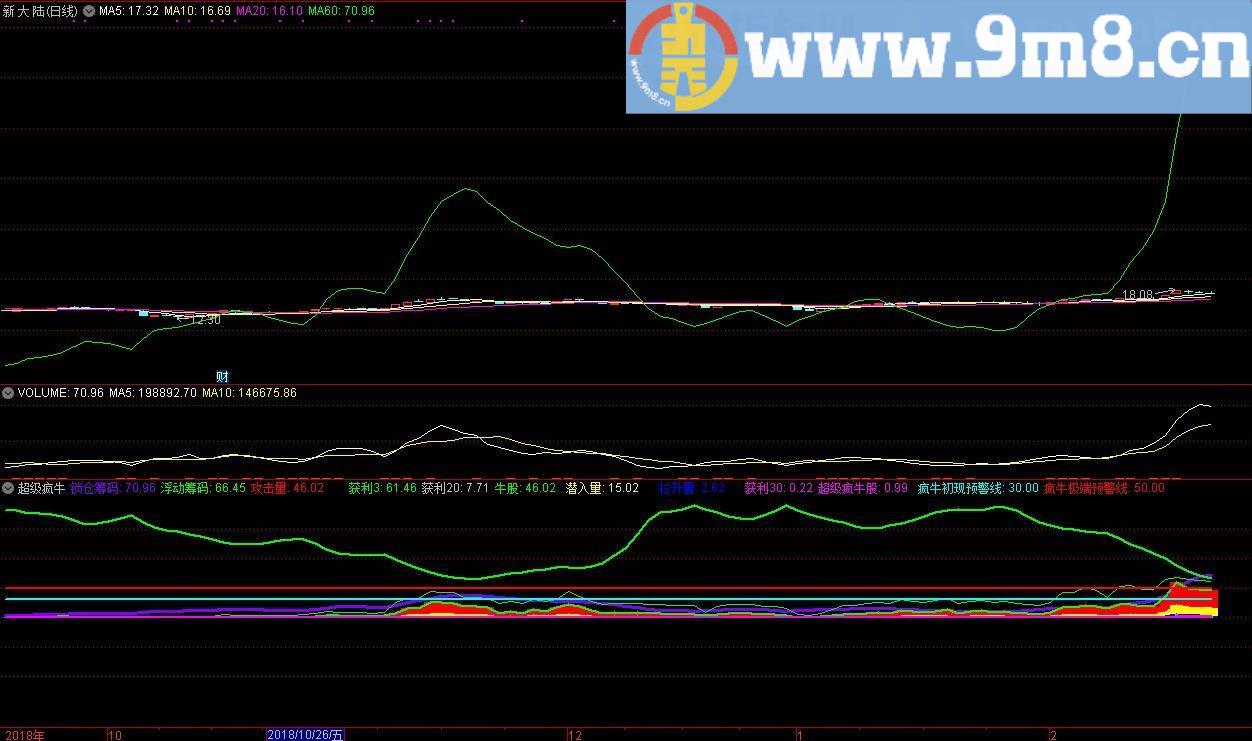
Task: Click the MA5: 17.32 label in main chart
Action: [x=129, y=11]
